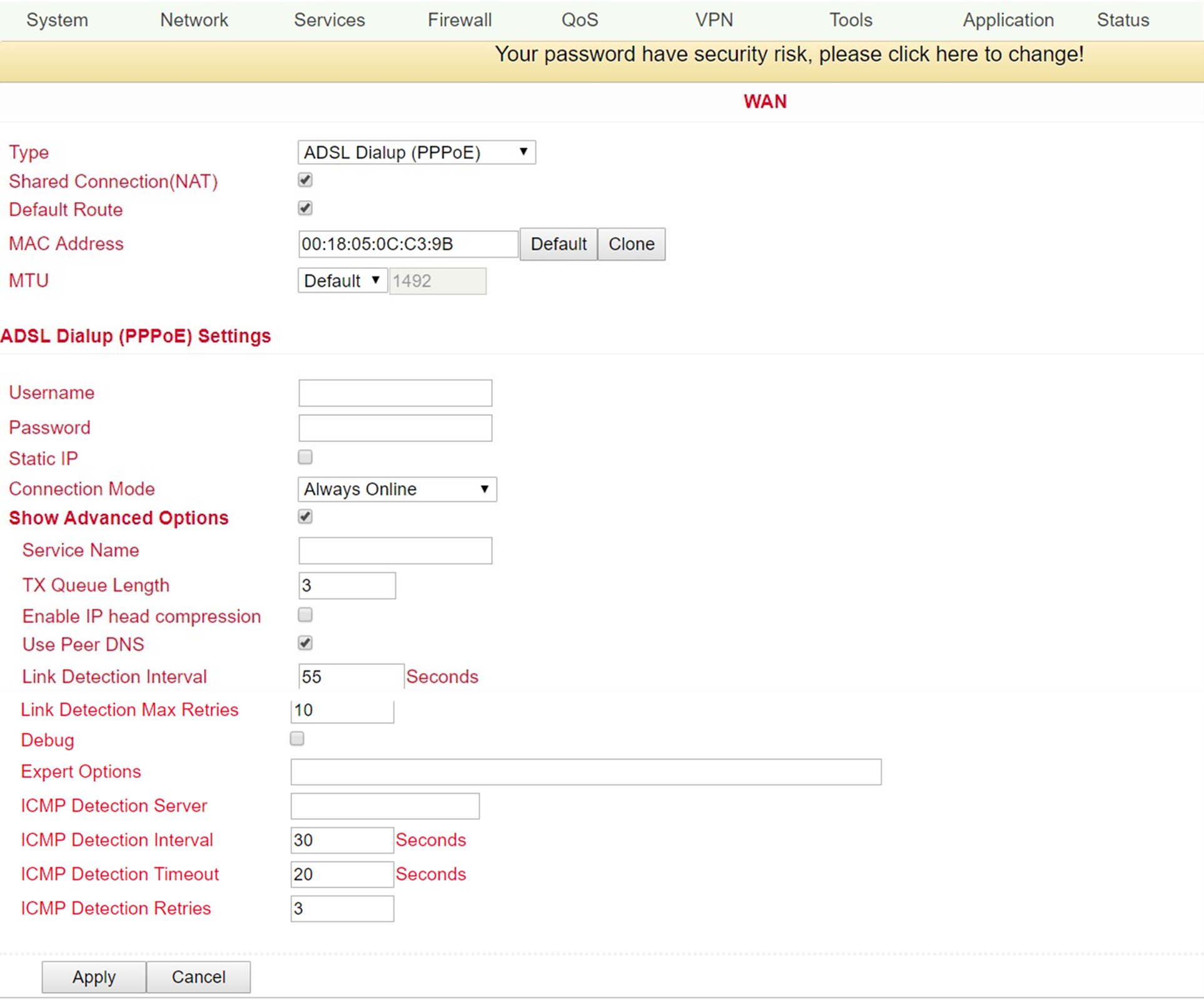Clone the MAC address
Screen dimensions: 1204x1000
pos(631,244)
